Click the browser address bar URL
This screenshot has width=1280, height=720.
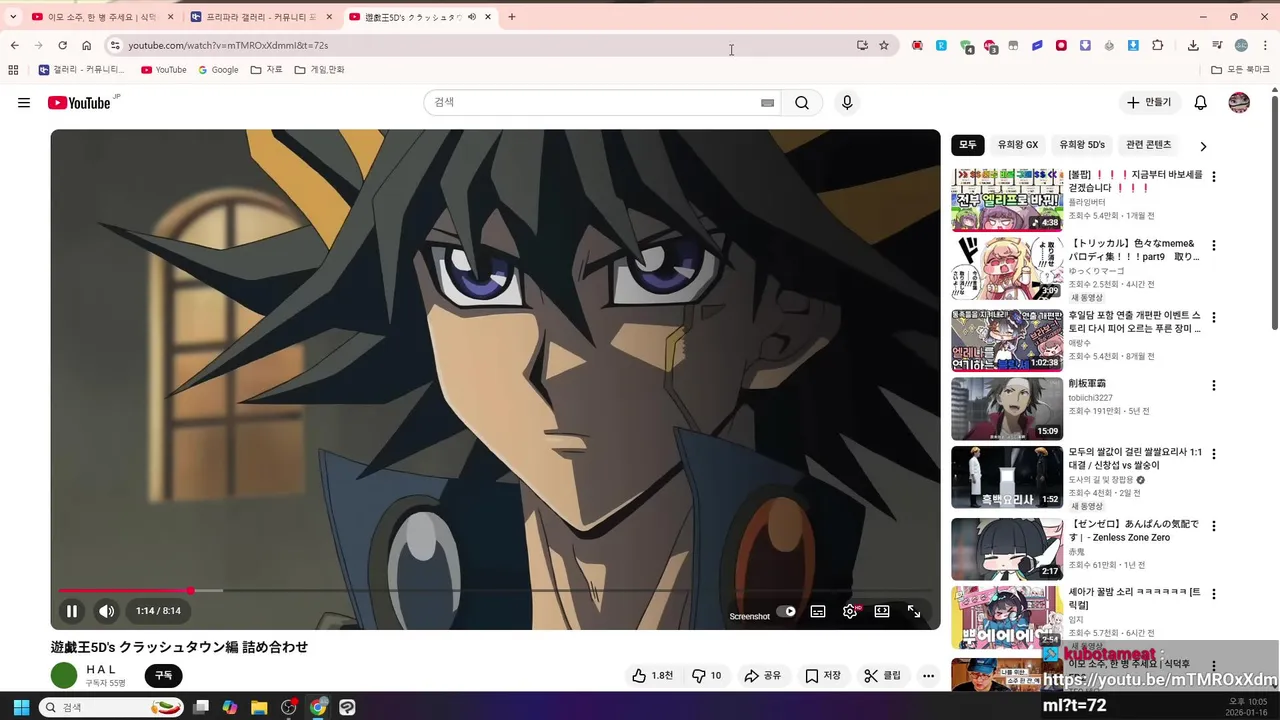(x=228, y=45)
